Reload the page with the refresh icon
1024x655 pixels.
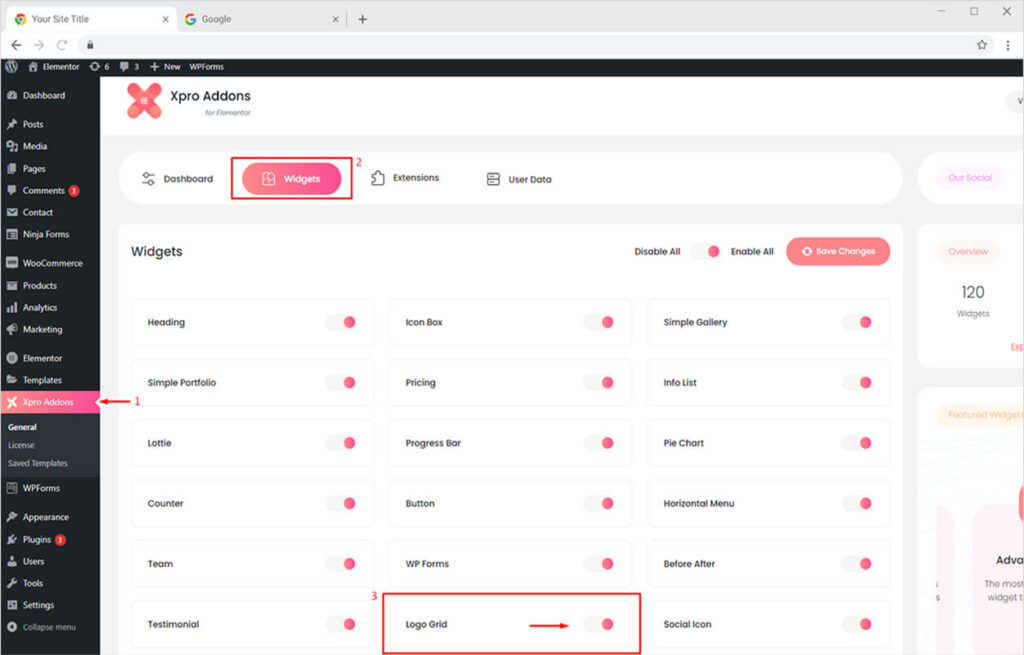point(62,45)
